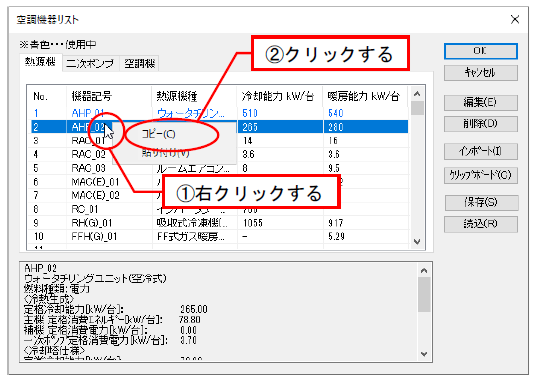The width and height of the screenshot is (534, 380).
Task: Close the 空調機器リスト dialog window
Action: [x=515, y=19]
